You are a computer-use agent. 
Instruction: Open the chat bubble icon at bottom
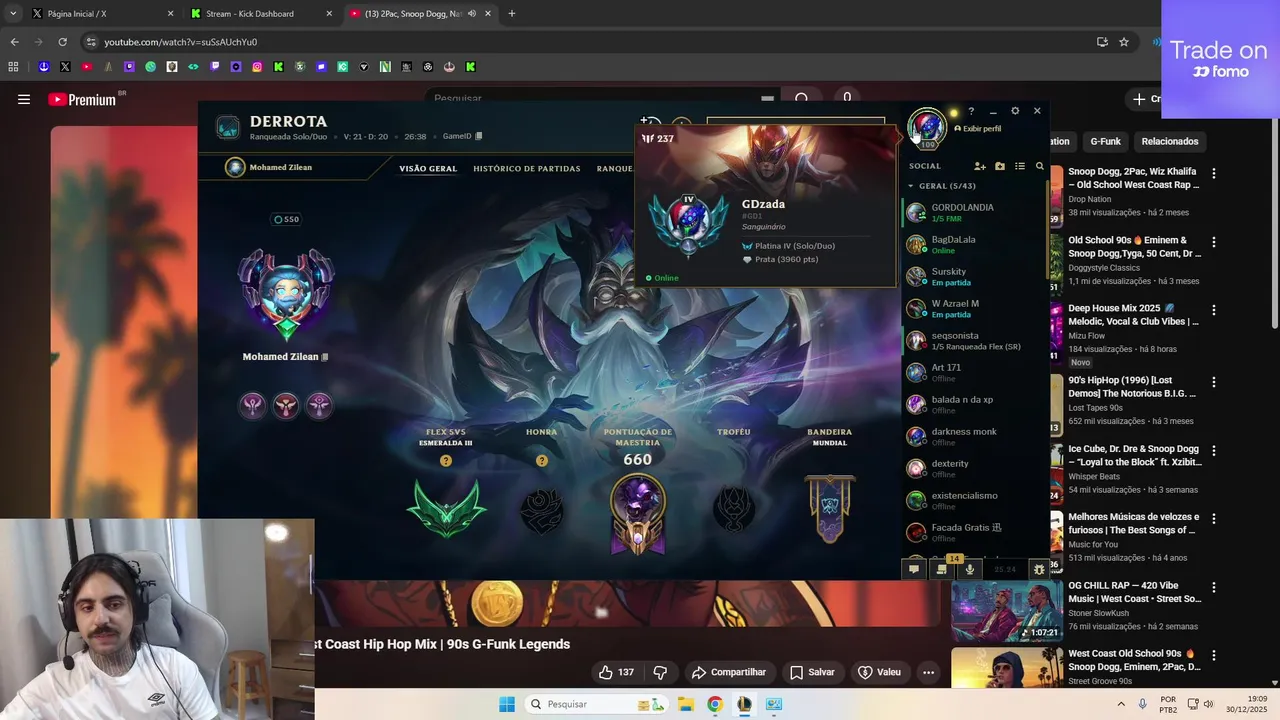coord(913,569)
